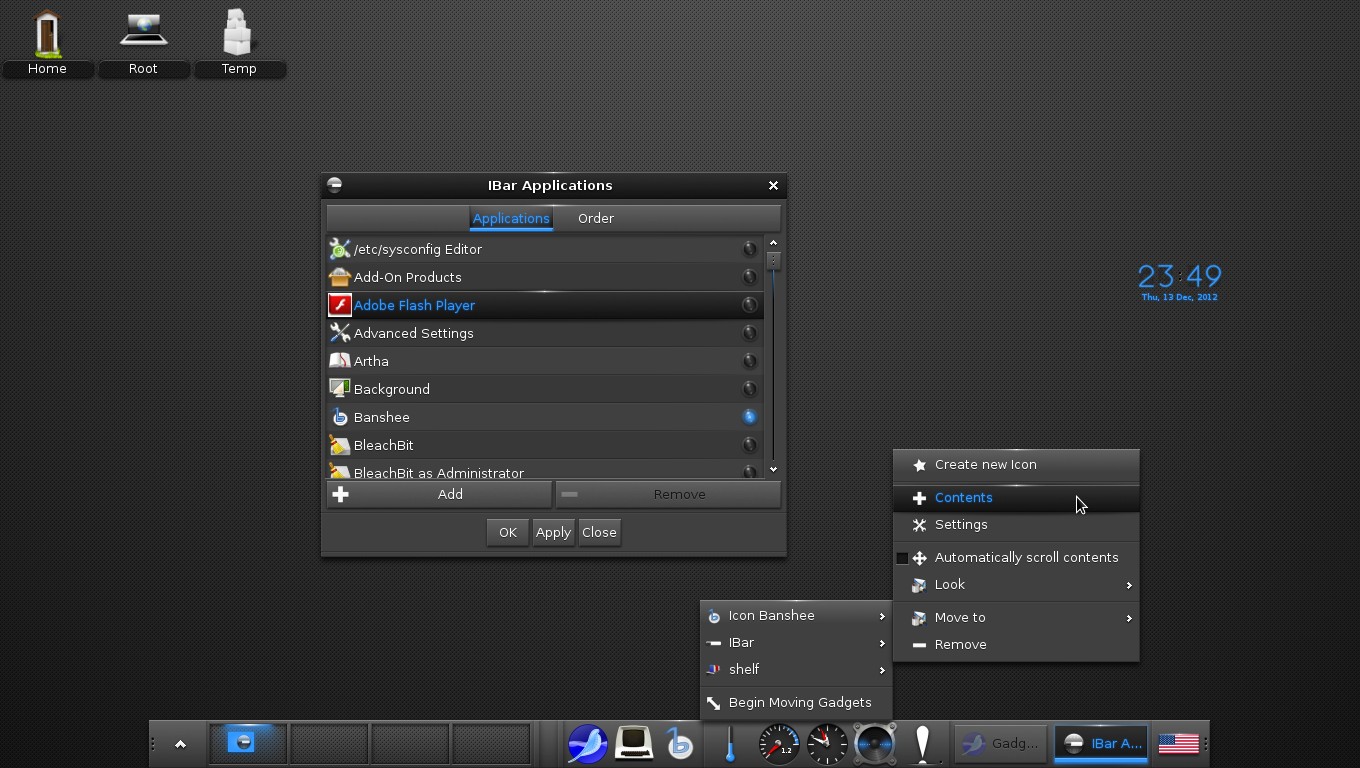Expand the Move to submenu

[960, 617]
